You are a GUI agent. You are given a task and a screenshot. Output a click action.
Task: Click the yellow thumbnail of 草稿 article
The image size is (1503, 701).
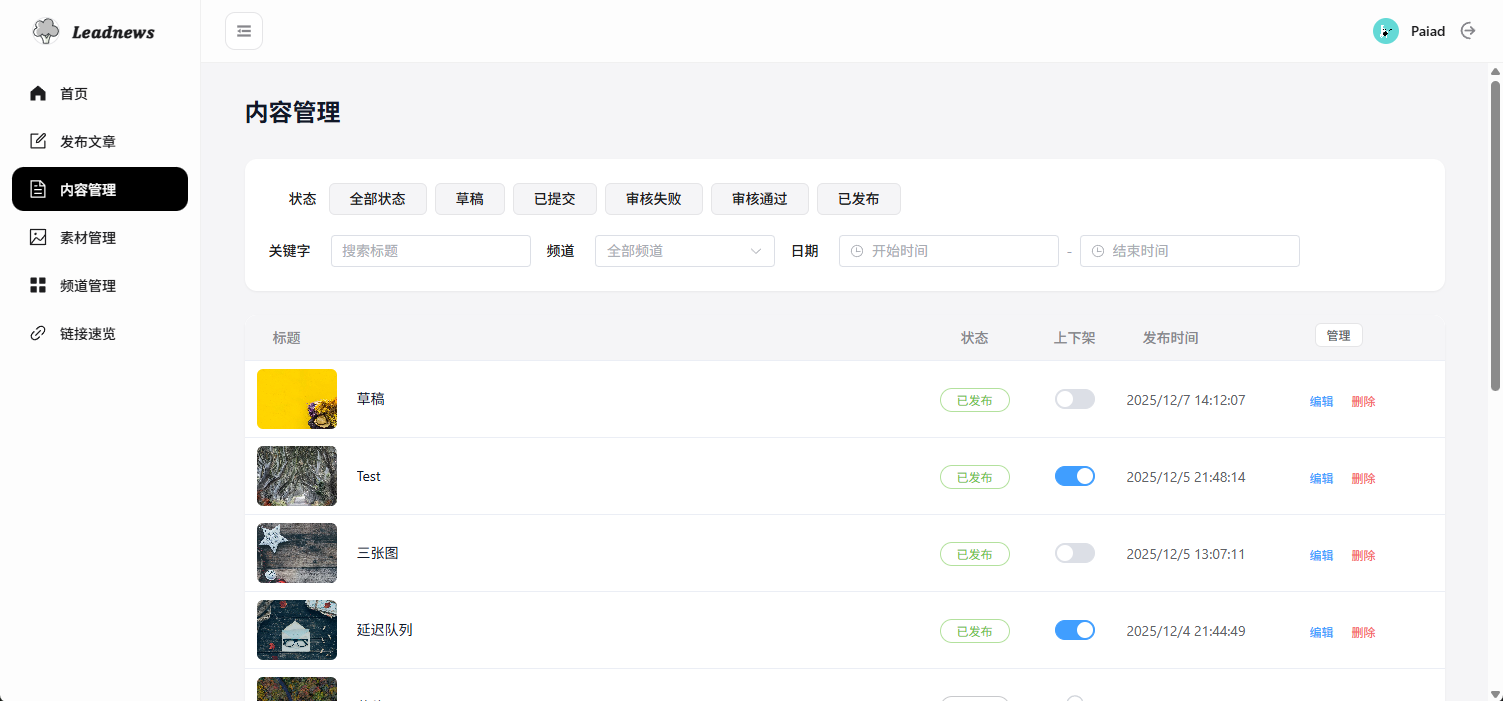click(x=297, y=399)
